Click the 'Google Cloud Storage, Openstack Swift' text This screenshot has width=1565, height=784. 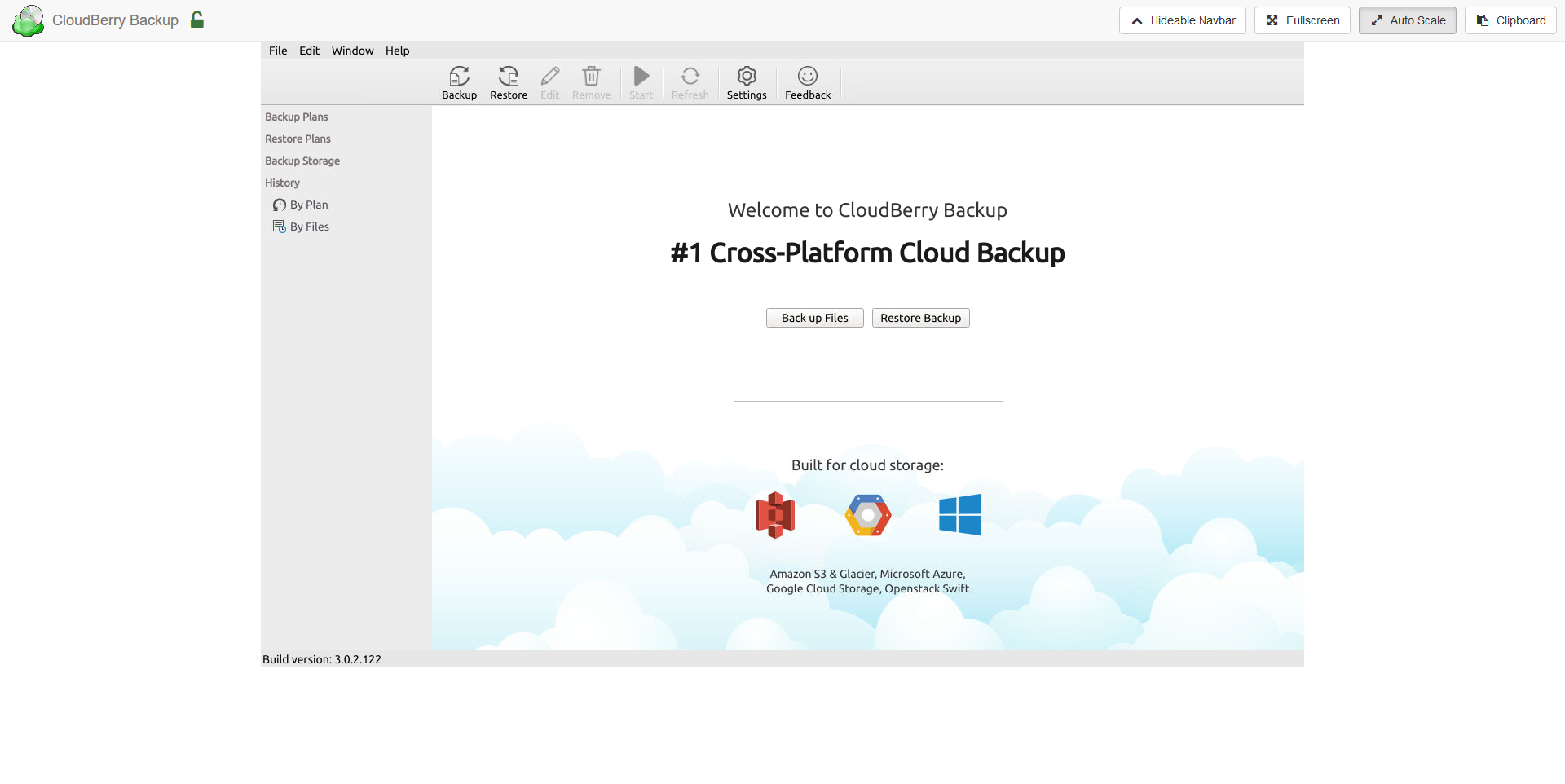(x=867, y=588)
